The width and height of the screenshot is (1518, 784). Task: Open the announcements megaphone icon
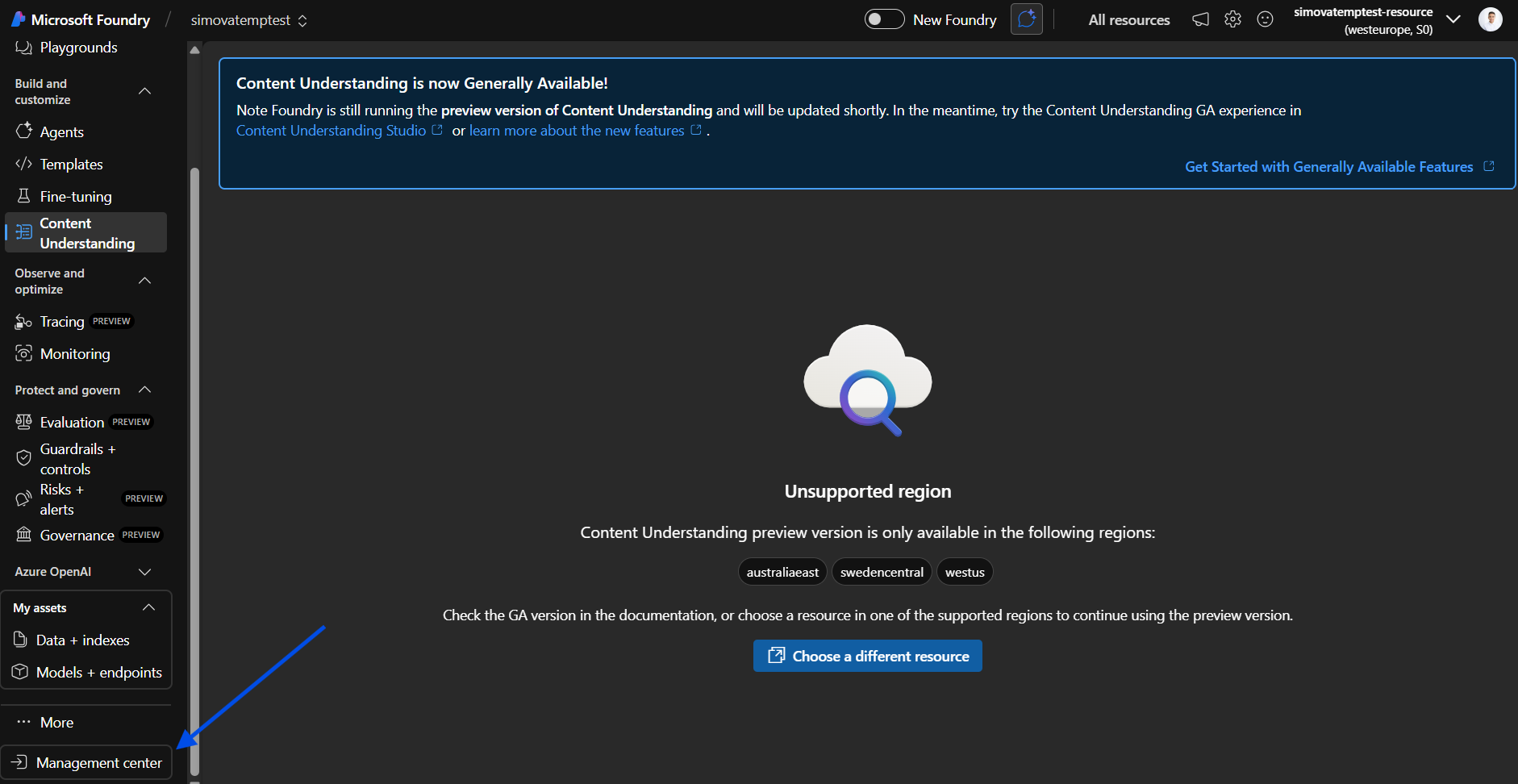pos(1201,19)
